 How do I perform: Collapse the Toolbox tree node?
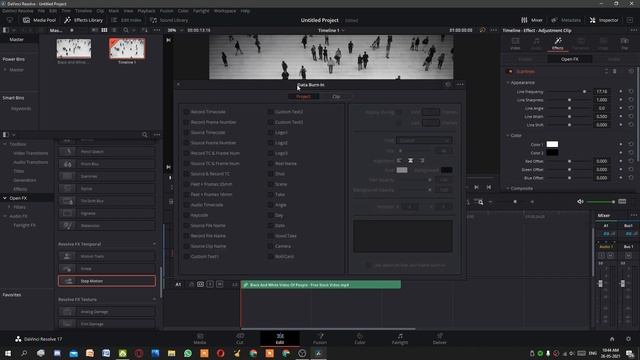[5, 144]
